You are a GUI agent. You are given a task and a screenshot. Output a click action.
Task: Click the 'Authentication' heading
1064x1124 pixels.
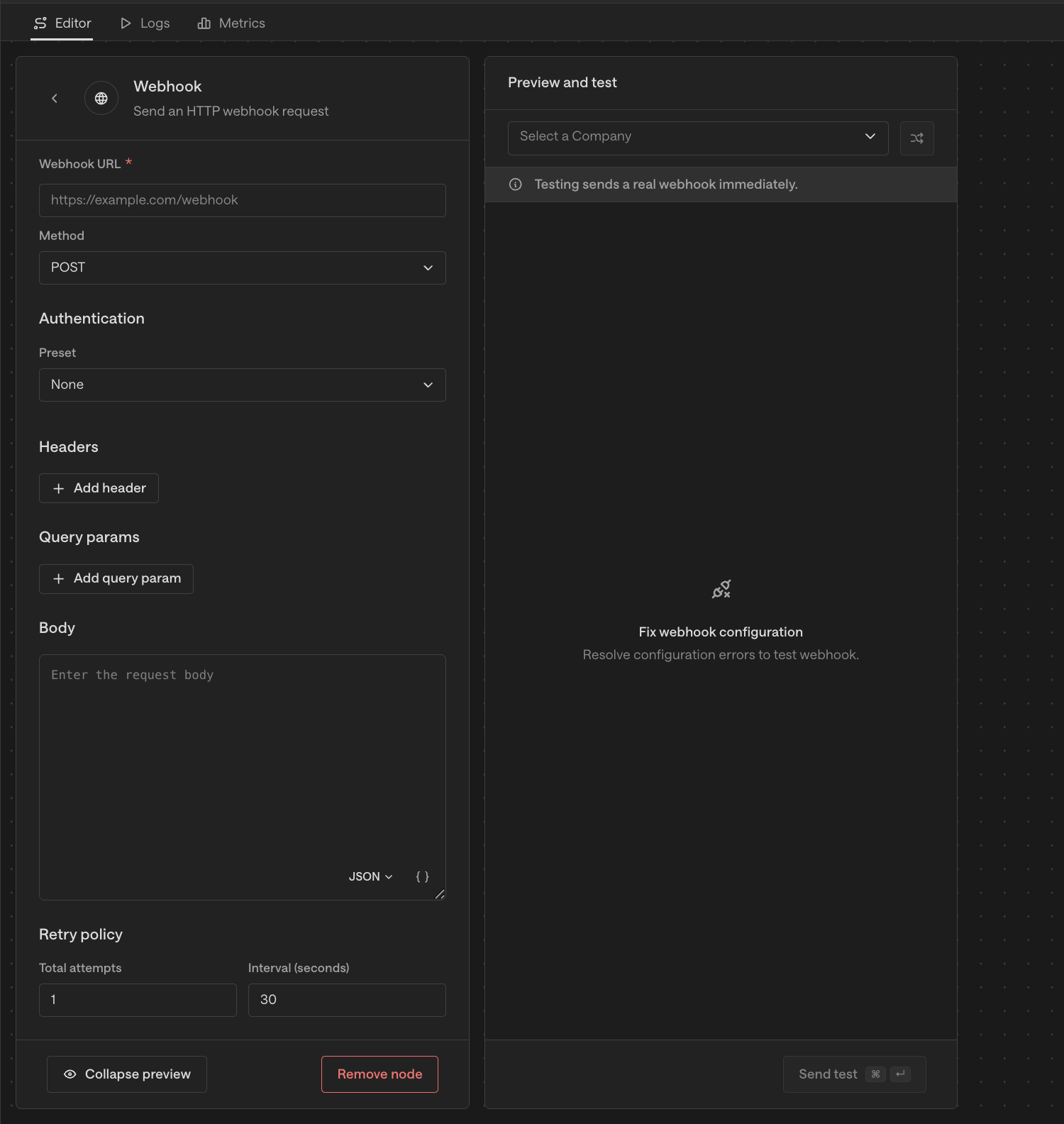click(92, 319)
